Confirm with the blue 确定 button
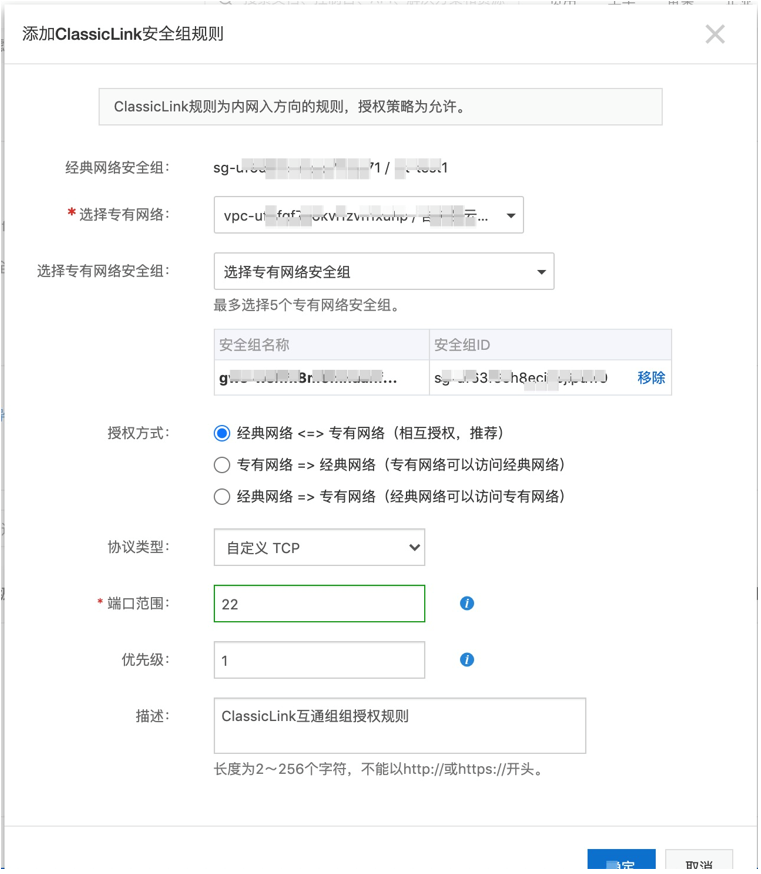761x874 pixels. coord(621,862)
